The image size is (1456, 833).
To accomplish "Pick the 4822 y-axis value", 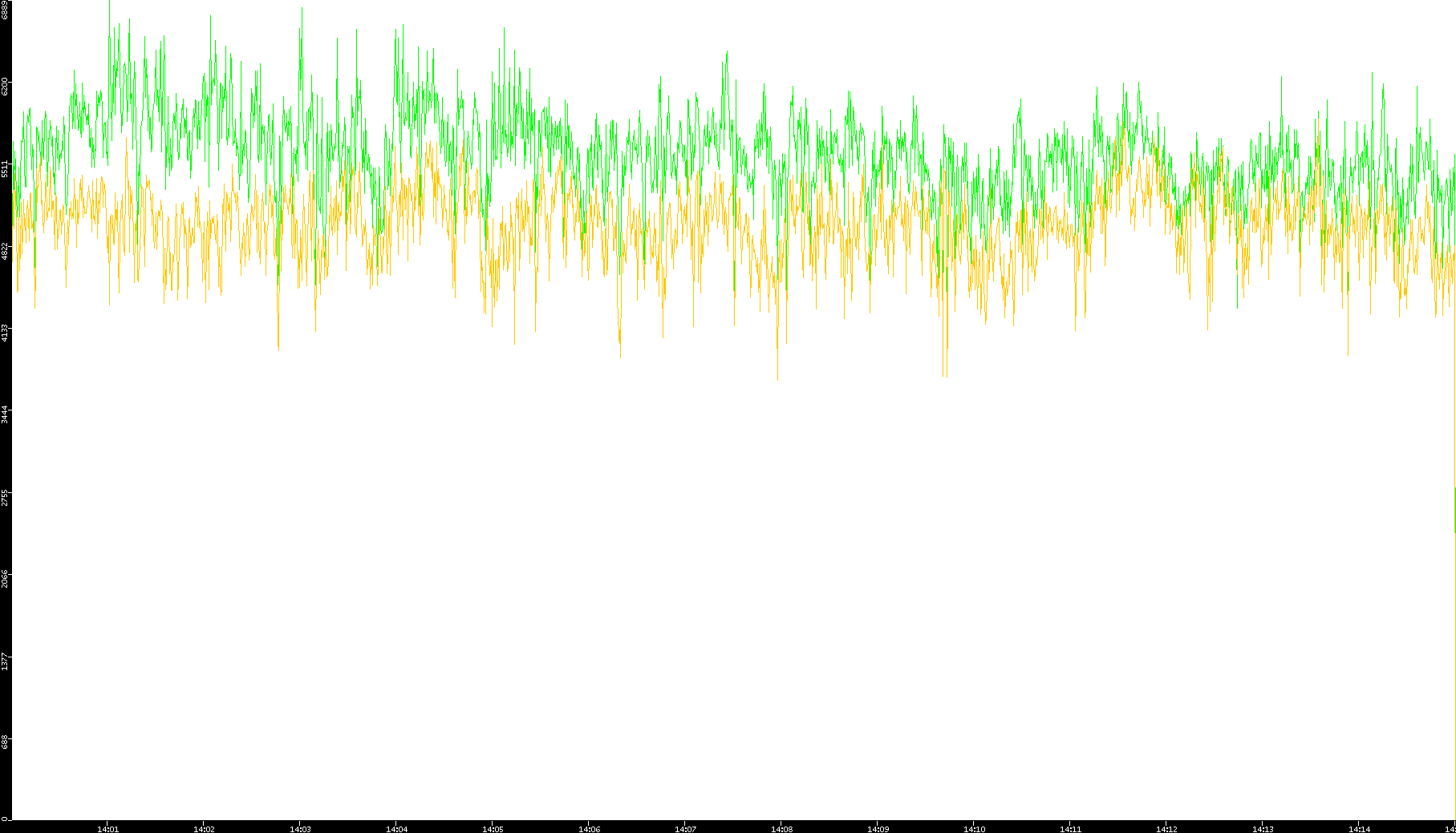I will (5, 251).
